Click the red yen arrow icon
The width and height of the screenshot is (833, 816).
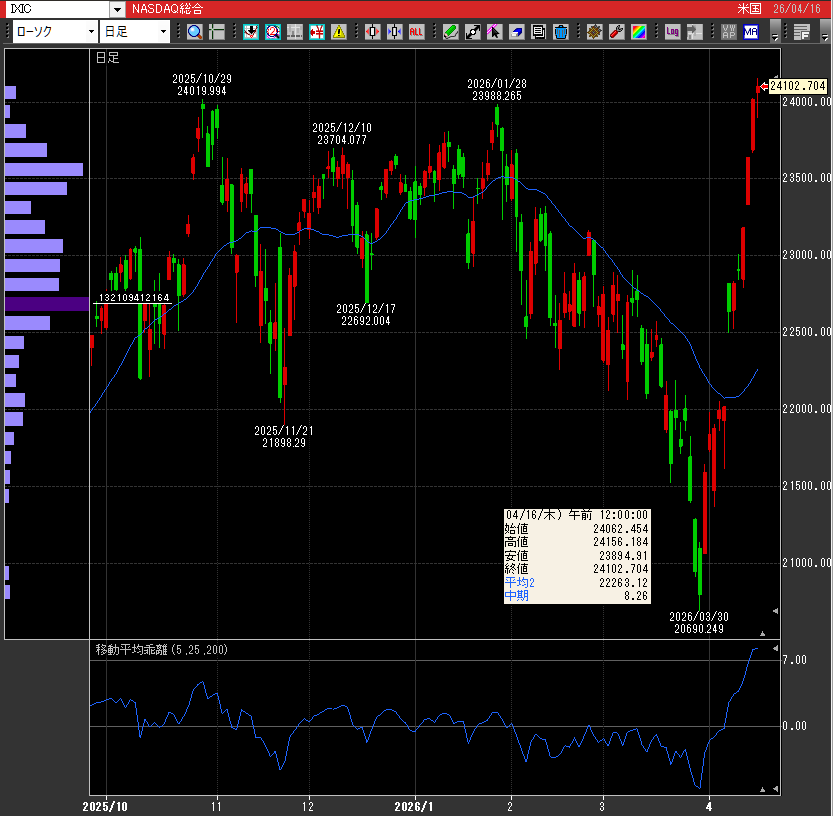click(317, 32)
